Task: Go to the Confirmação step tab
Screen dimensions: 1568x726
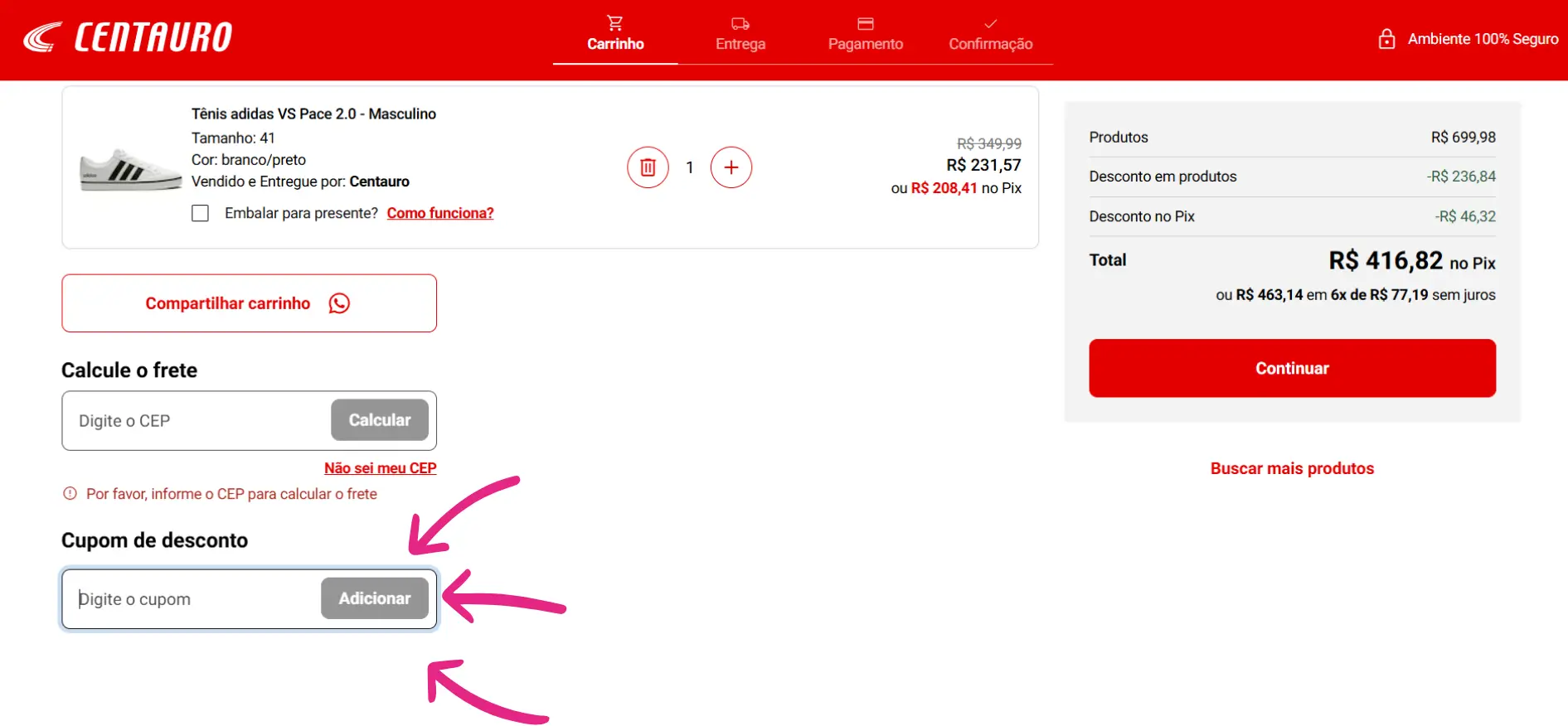Action: [x=991, y=35]
